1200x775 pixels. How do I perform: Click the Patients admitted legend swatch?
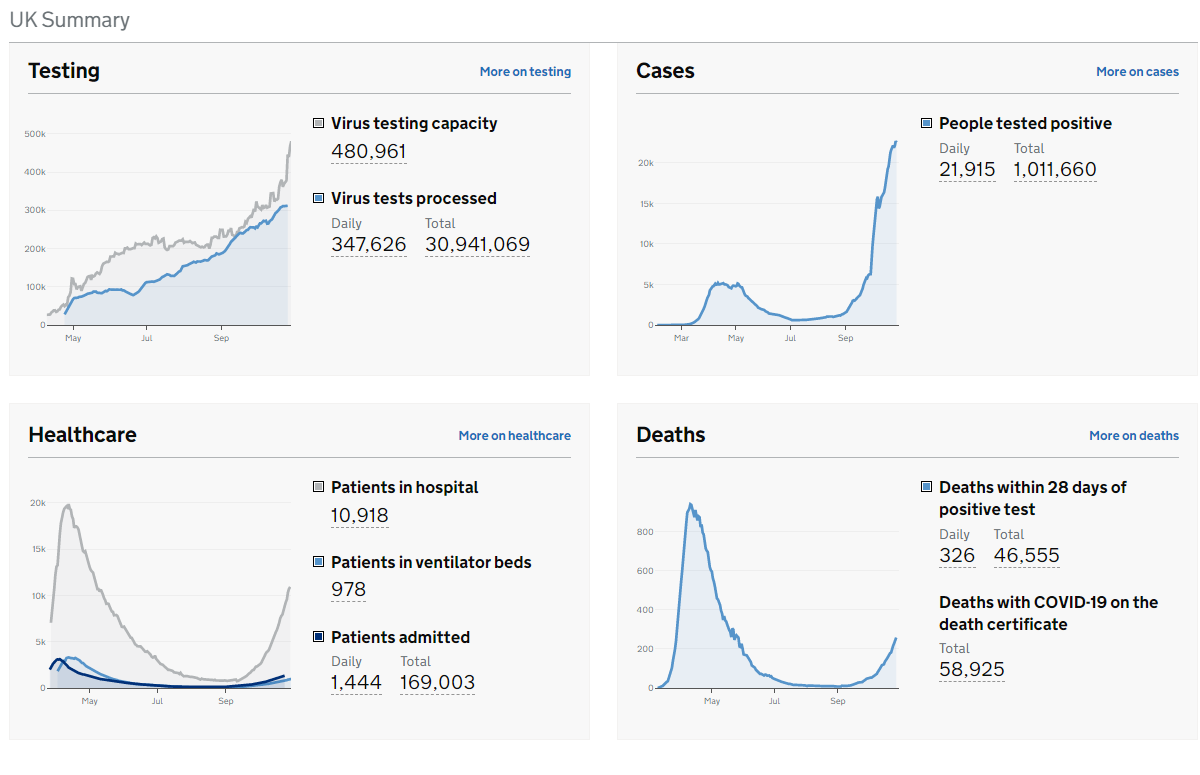pos(319,637)
